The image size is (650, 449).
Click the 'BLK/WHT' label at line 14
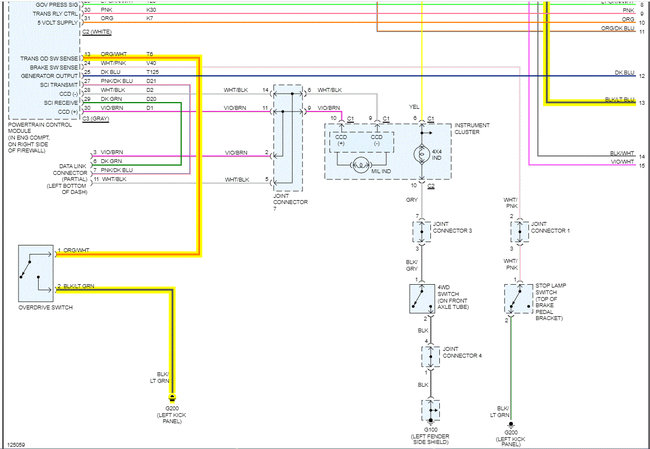point(622,153)
